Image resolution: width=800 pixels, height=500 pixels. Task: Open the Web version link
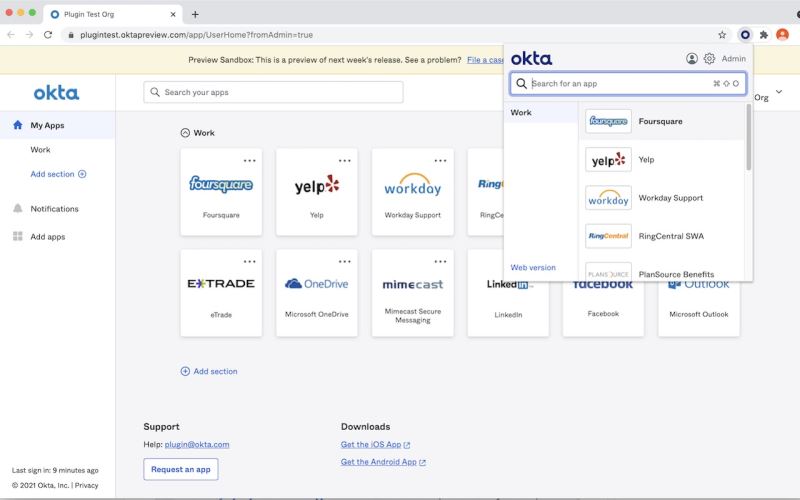[533, 267]
